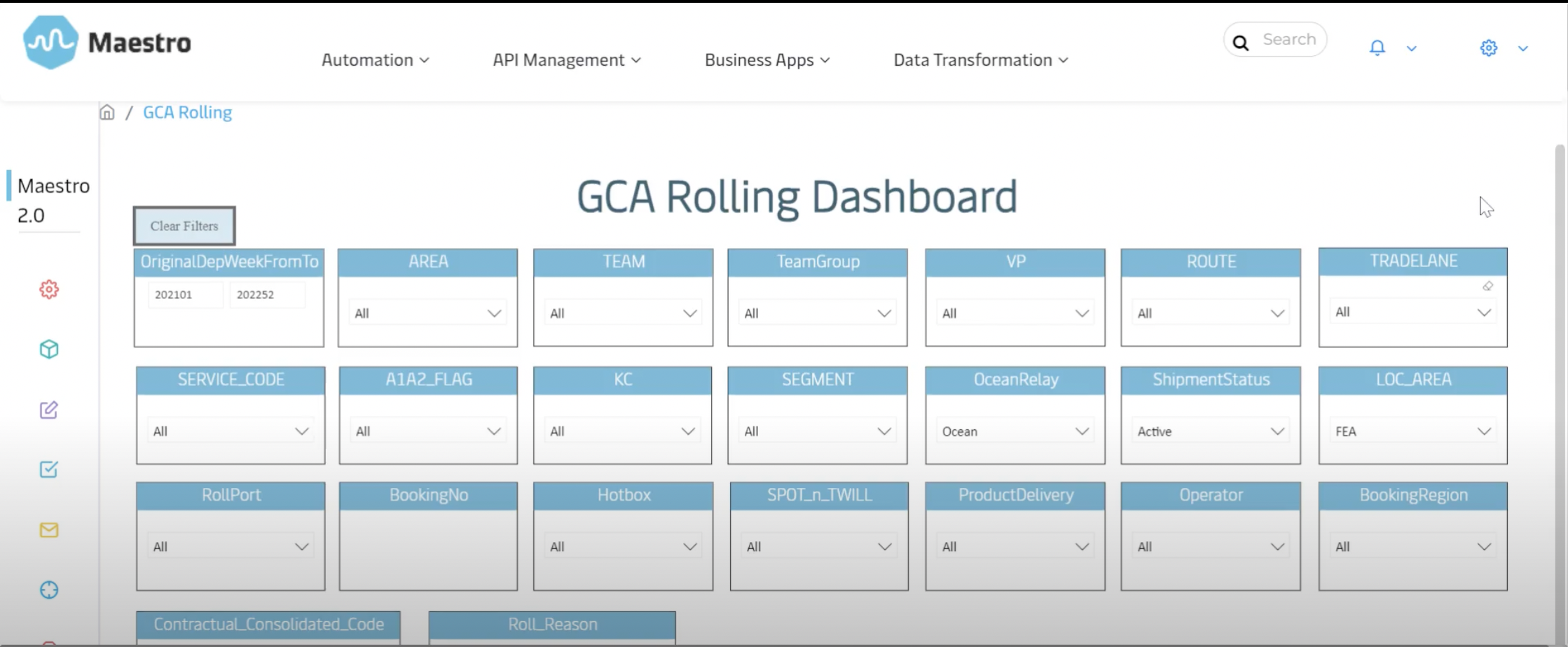Open the API Management menu
This screenshot has height=647, width=1568.
(x=566, y=60)
